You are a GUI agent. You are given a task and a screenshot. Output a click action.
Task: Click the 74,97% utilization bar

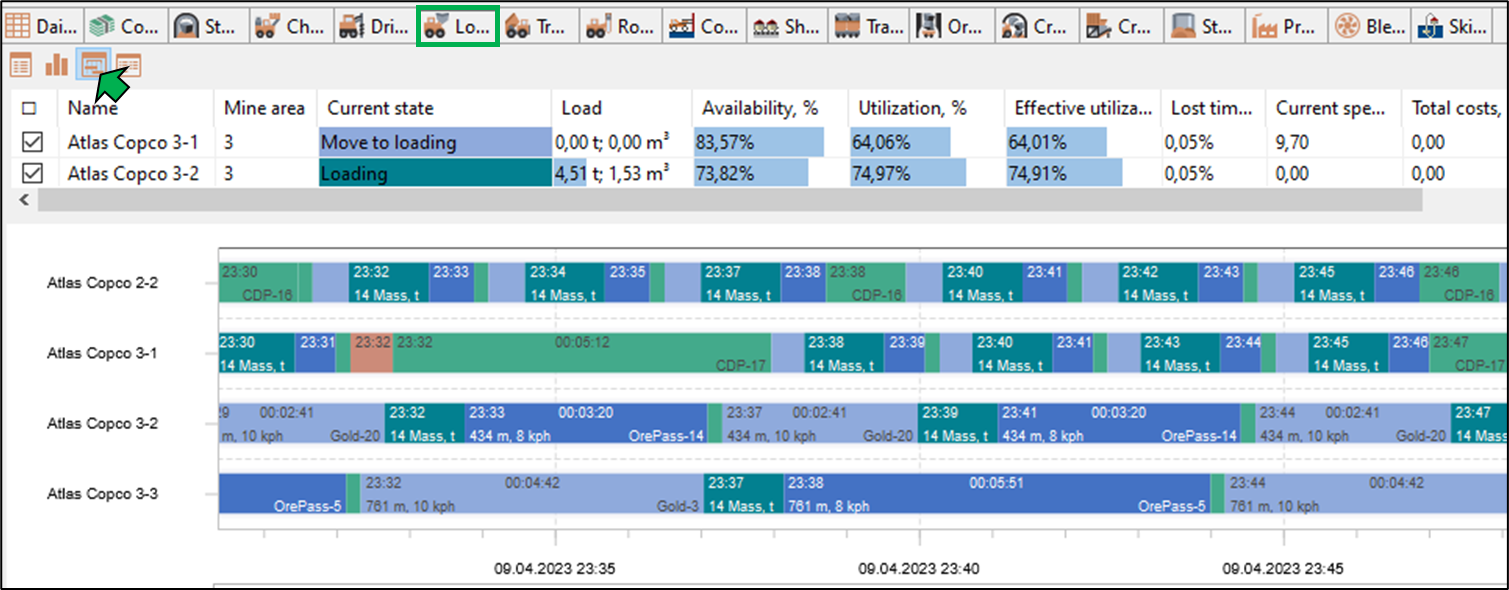[x=908, y=174]
